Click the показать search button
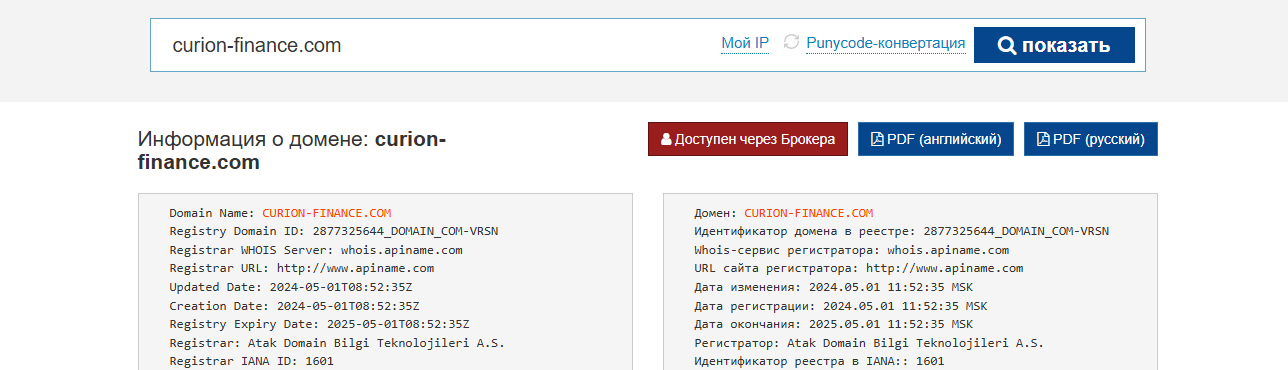The image size is (1288, 370). pos(1054,45)
